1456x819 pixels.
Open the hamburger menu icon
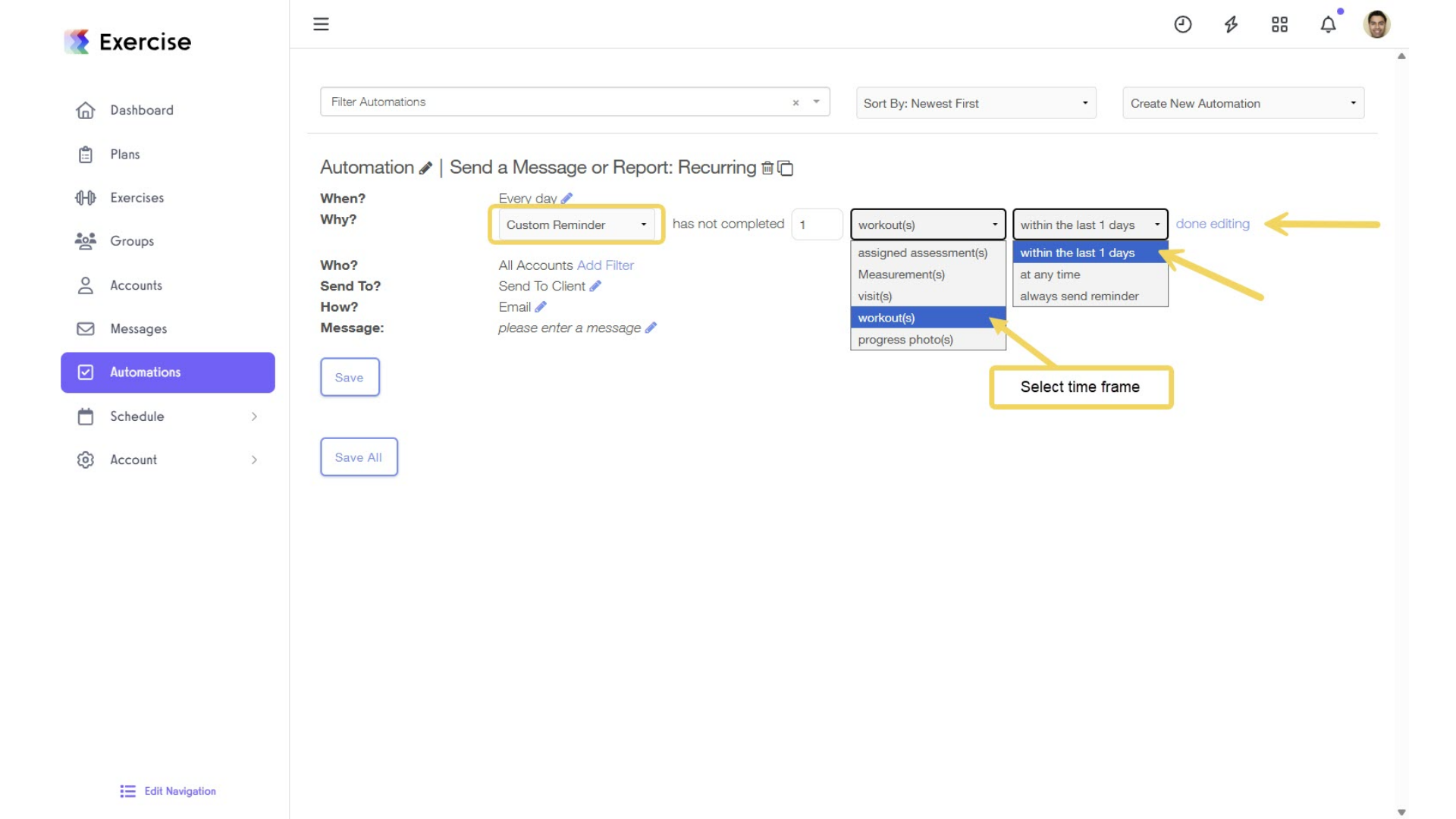tap(321, 24)
